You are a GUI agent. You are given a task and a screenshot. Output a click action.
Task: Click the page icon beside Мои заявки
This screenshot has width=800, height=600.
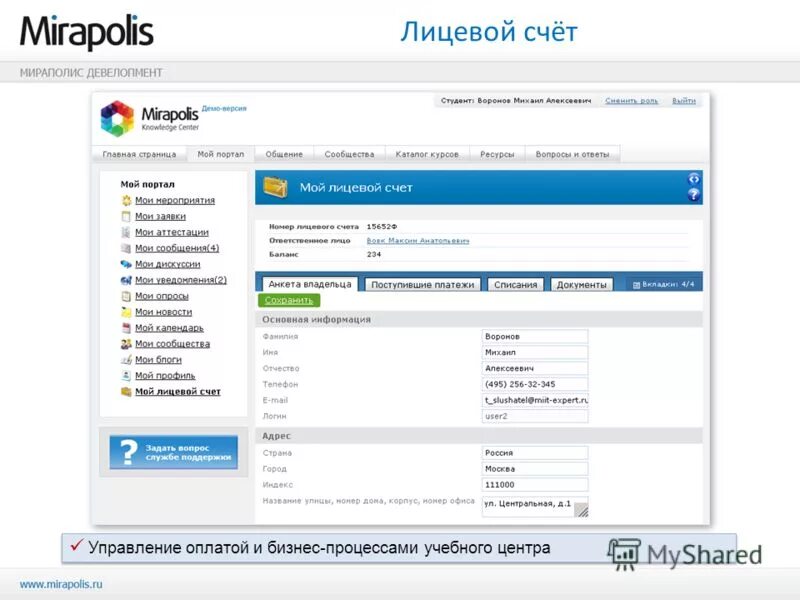tap(126, 216)
